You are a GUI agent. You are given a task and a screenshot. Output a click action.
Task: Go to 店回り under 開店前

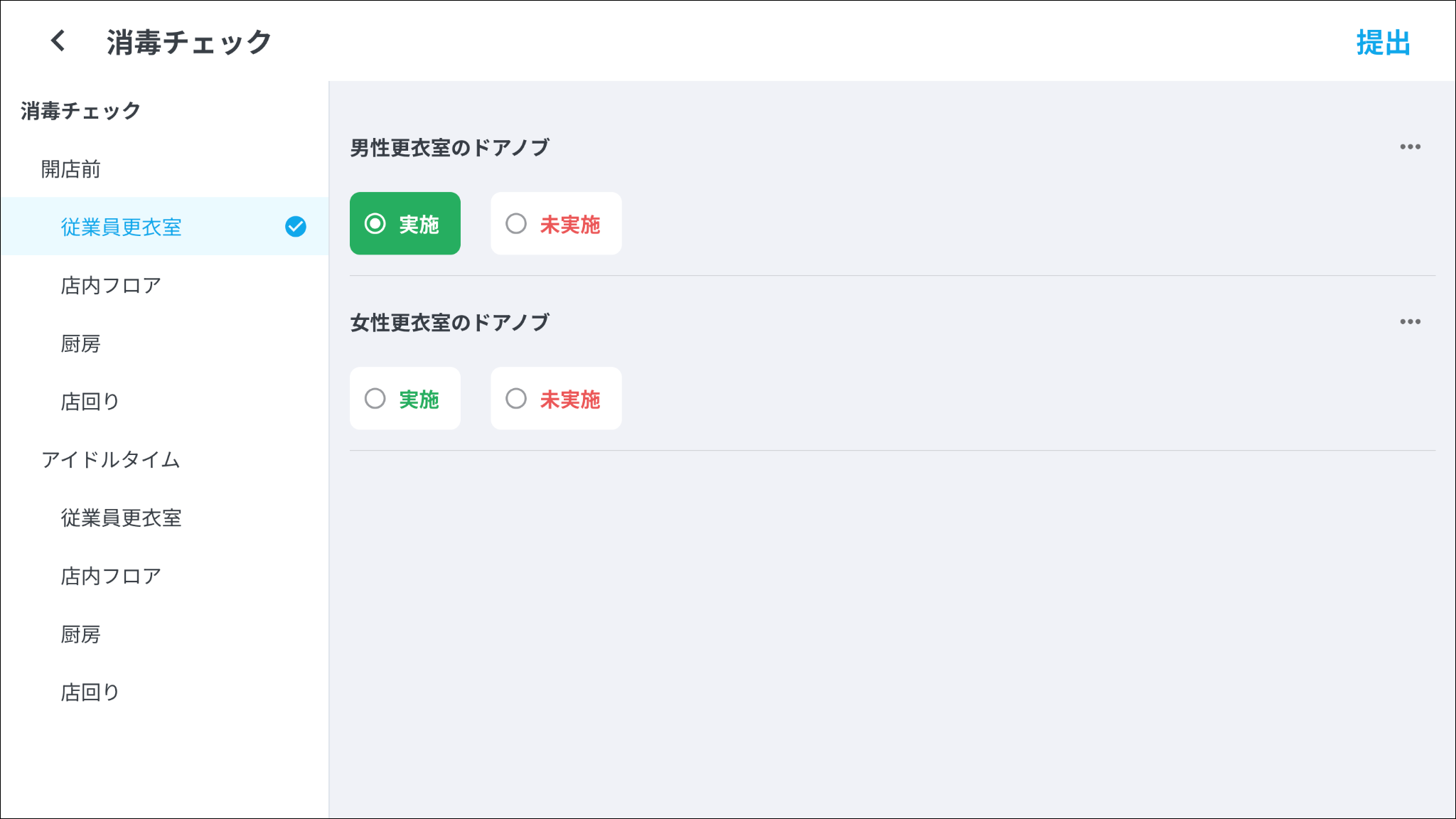[90, 402]
